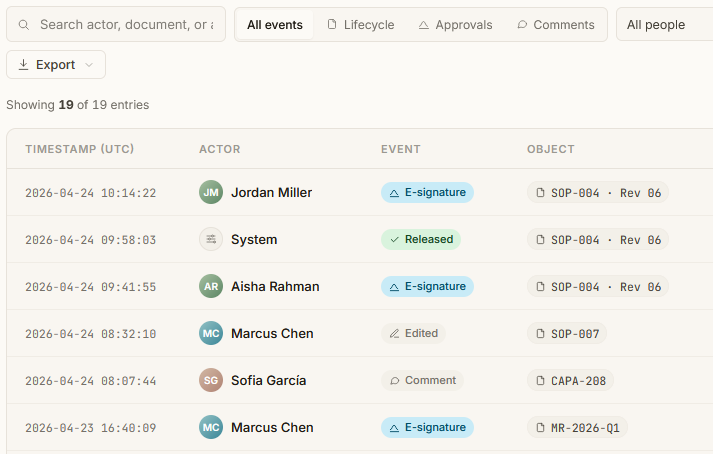Switch to the Comments tab
Viewport: 713px width, 454px height.
pos(556,25)
